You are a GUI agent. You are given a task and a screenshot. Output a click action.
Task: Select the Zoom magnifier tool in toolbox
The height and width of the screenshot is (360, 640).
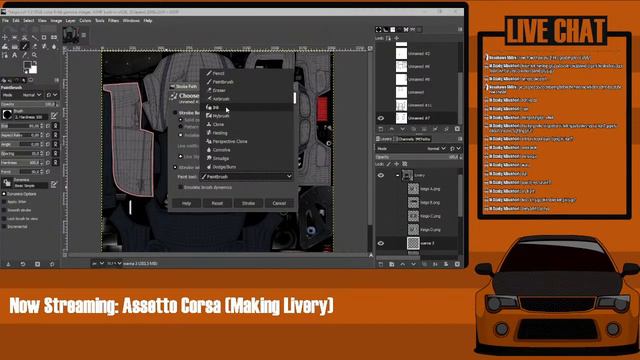pos(34,55)
